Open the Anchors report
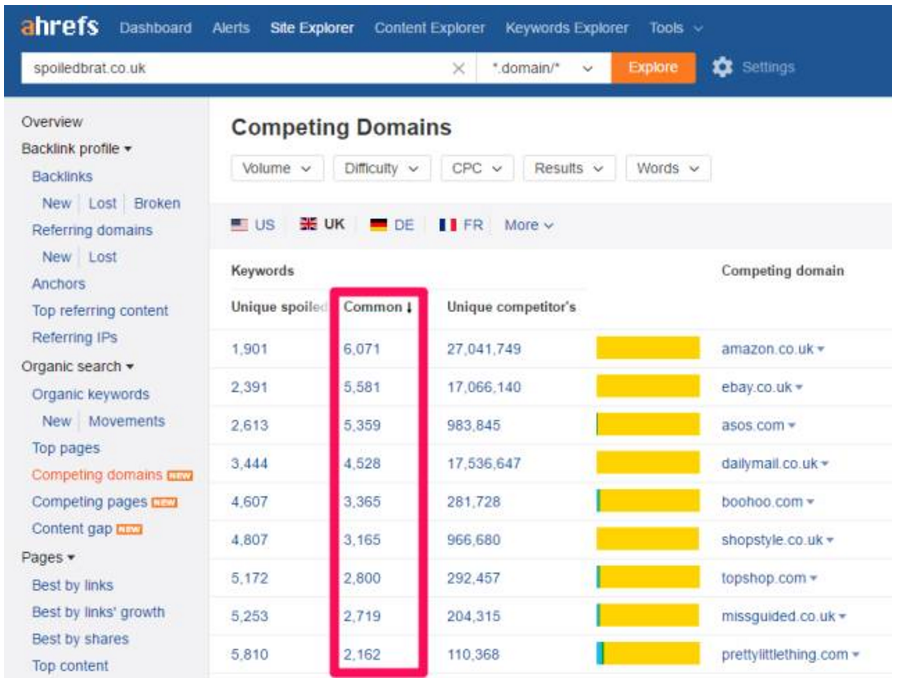This screenshot has width=898, height=689. 58,284
